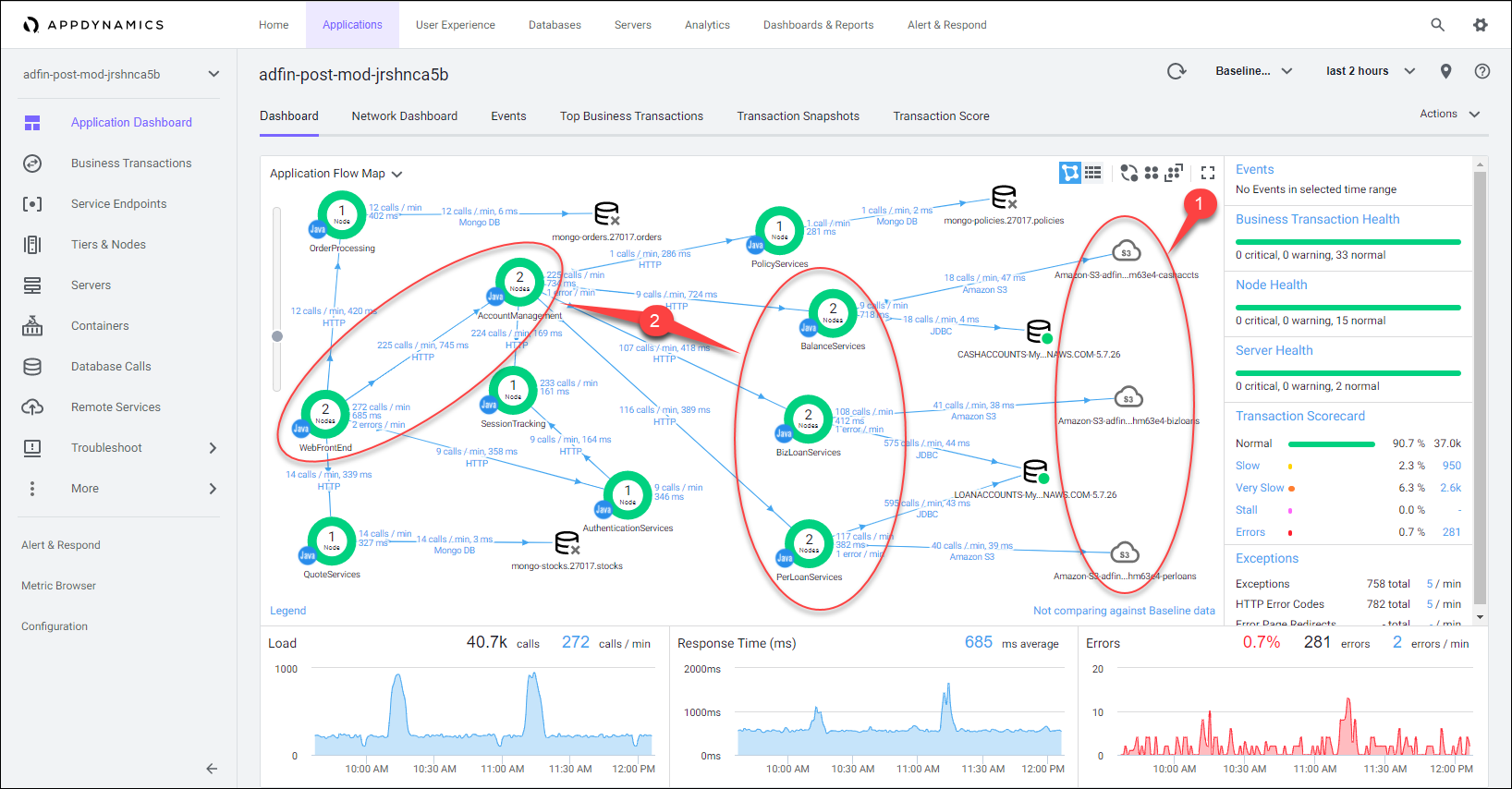Open the settings gear icon
The width and height of the screenshot is (1512, 789).
coord(1480,25)
